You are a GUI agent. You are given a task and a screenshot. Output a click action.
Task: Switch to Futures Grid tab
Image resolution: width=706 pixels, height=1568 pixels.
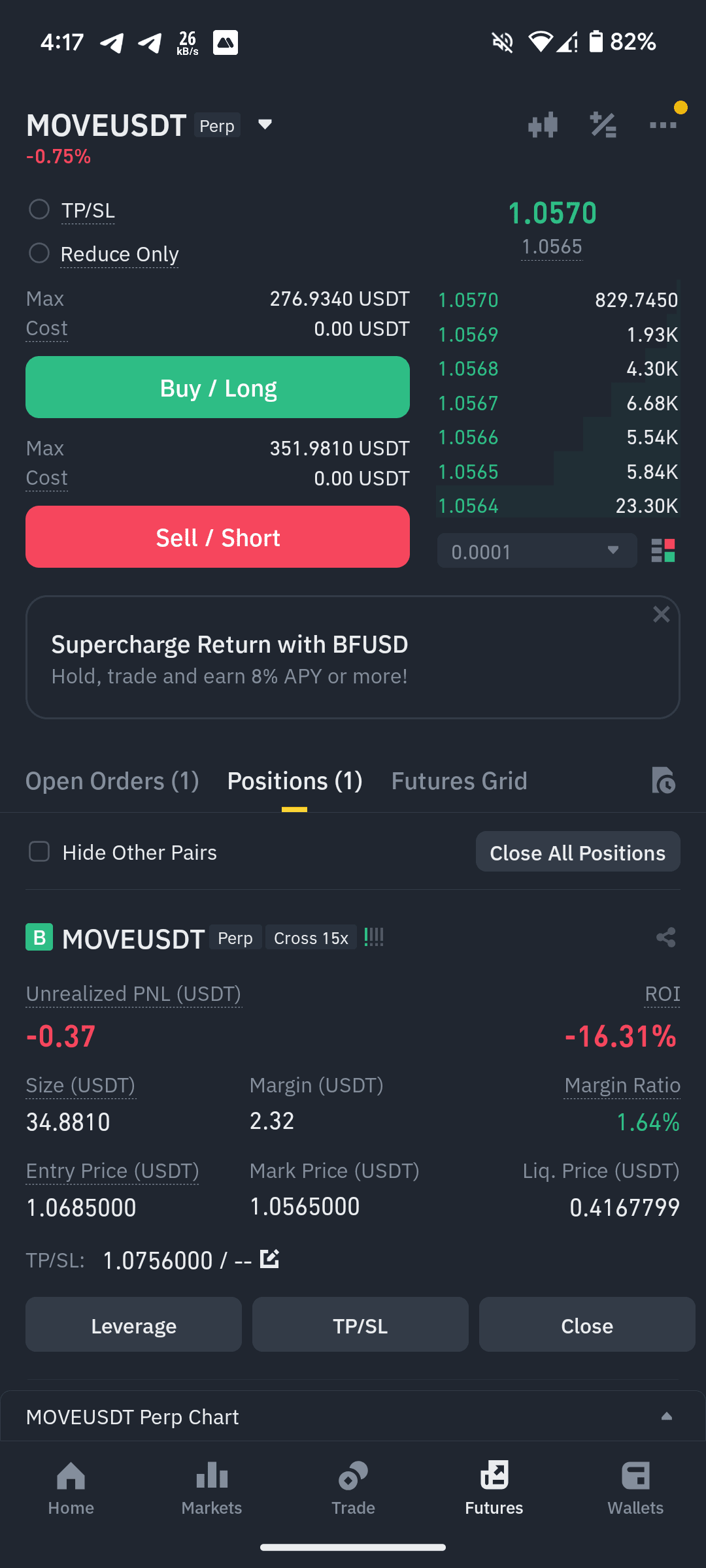tap(459, 781)
